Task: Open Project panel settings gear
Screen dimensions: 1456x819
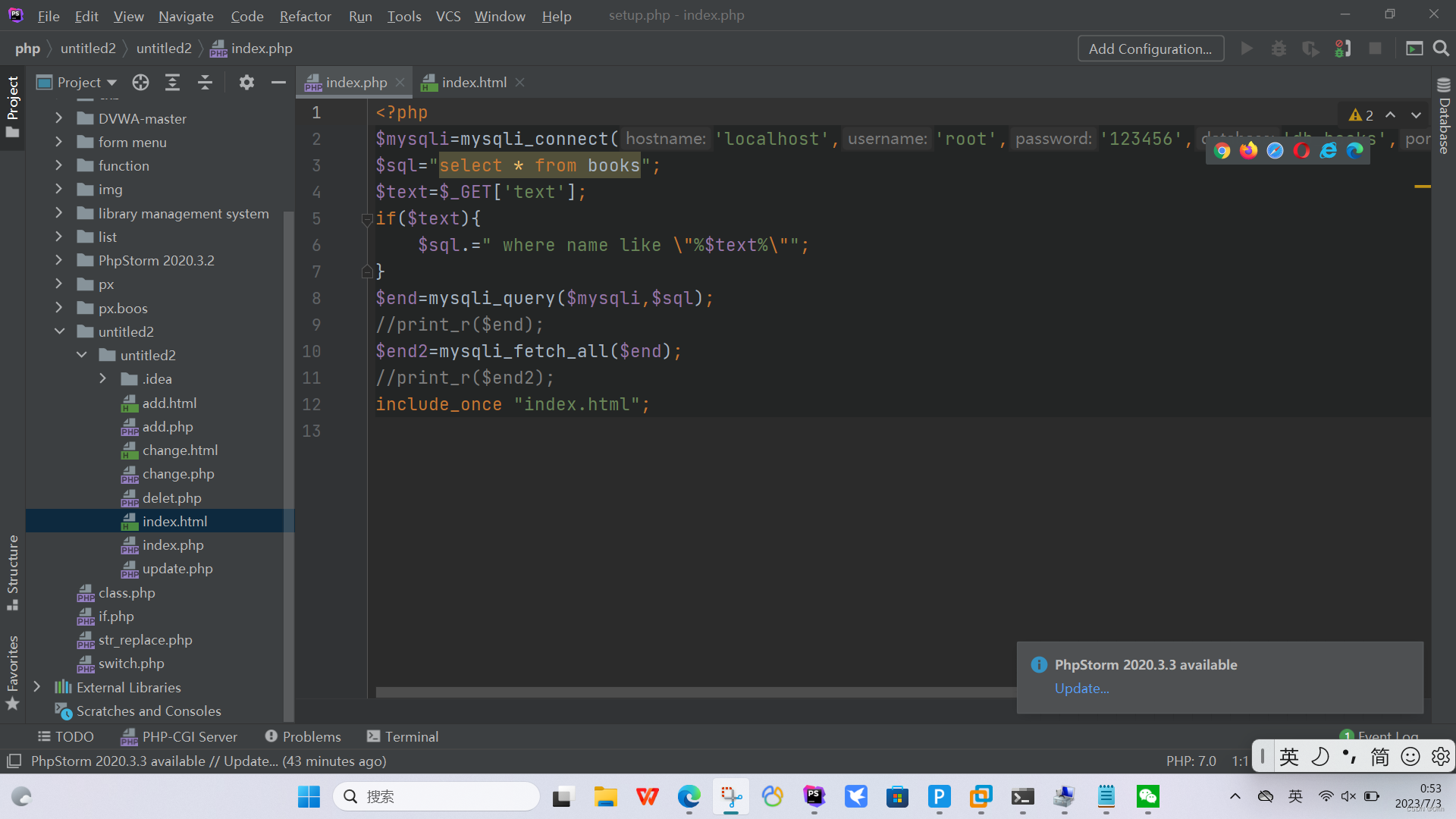Action: point(246,83)
